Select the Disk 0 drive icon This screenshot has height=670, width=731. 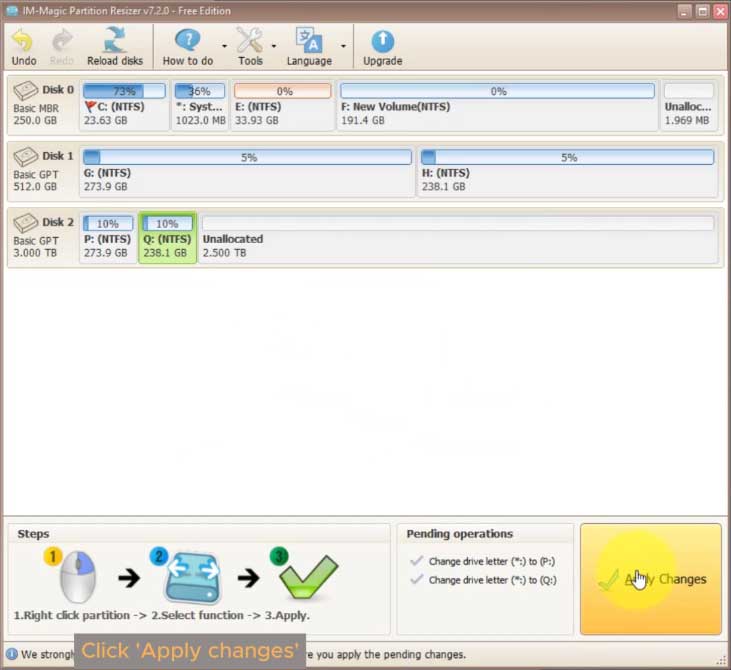pyautogui.click(x=25, y=90)
